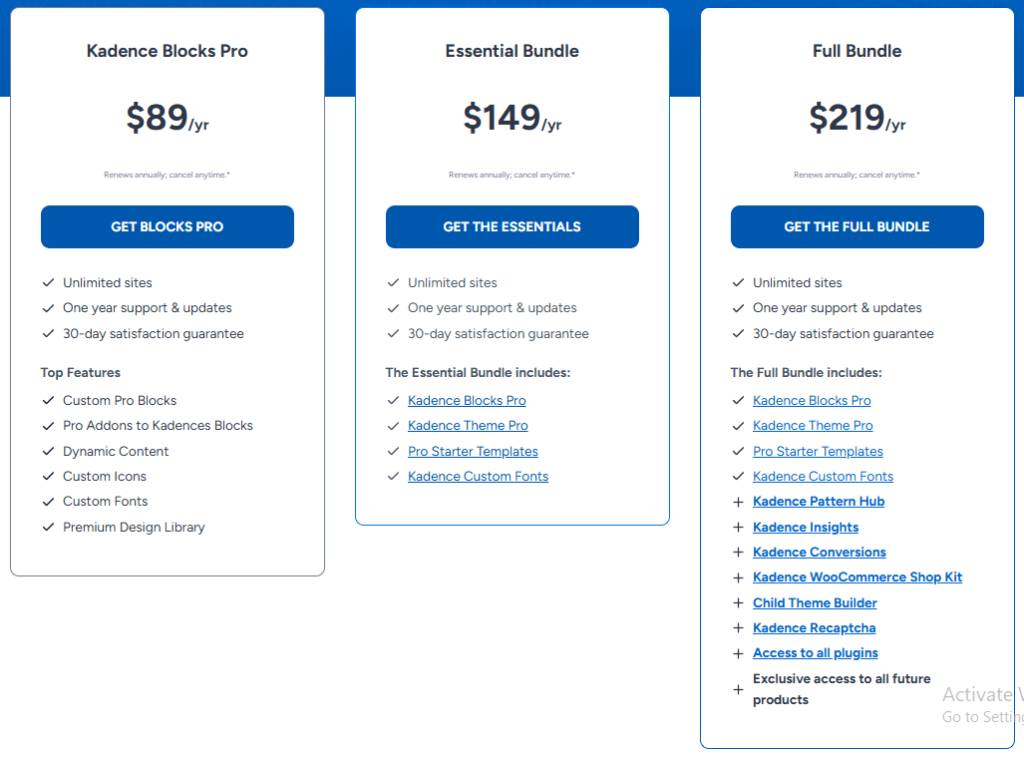1024x758 pixels.
Task: Open the Pro Starter Templates link in Full Bundle
Action: (817, 451)
